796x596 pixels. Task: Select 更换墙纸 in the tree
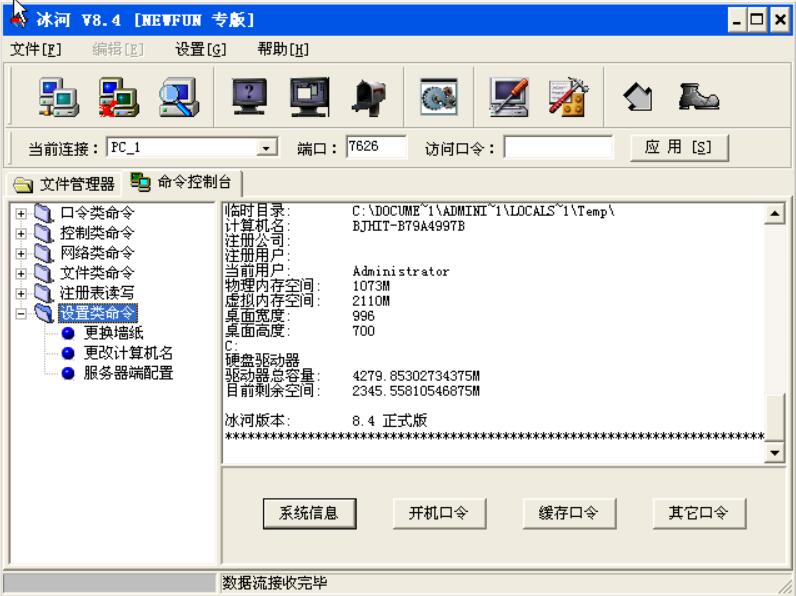(114, 333)
